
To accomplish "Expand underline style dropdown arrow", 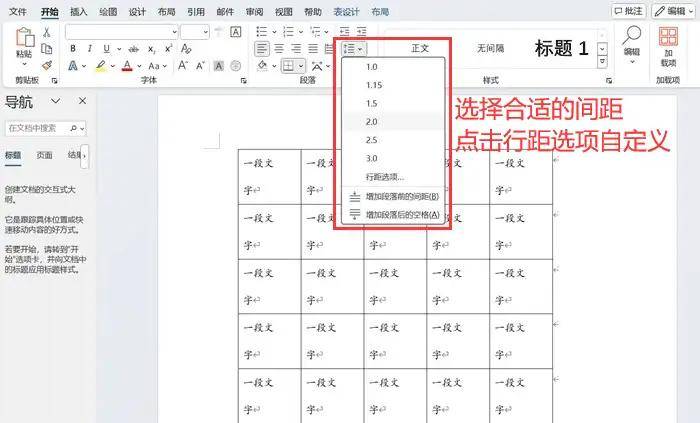I will (x=119, y=49).
